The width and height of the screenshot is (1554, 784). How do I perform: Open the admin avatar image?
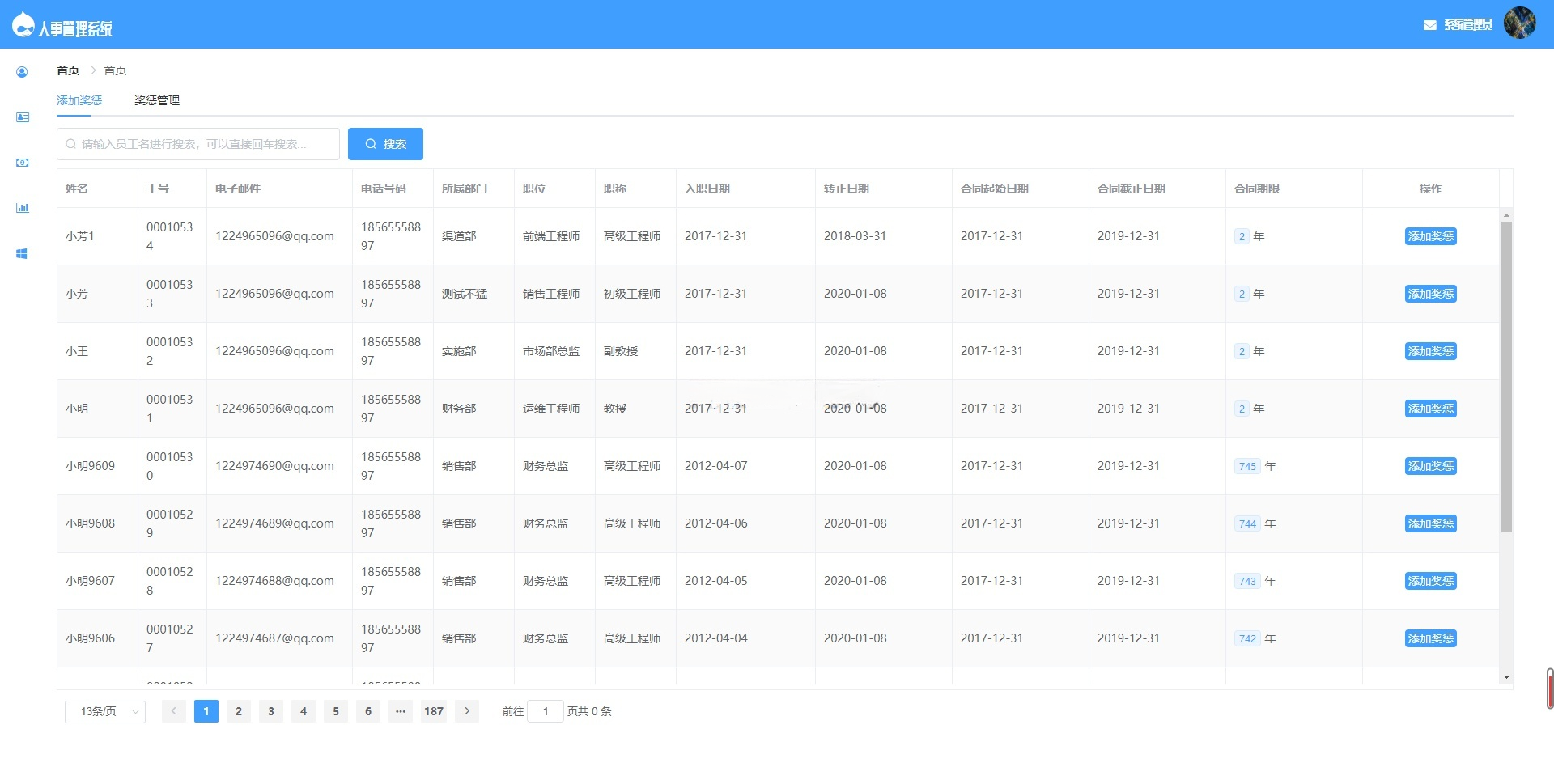(x=1520, y=23)
